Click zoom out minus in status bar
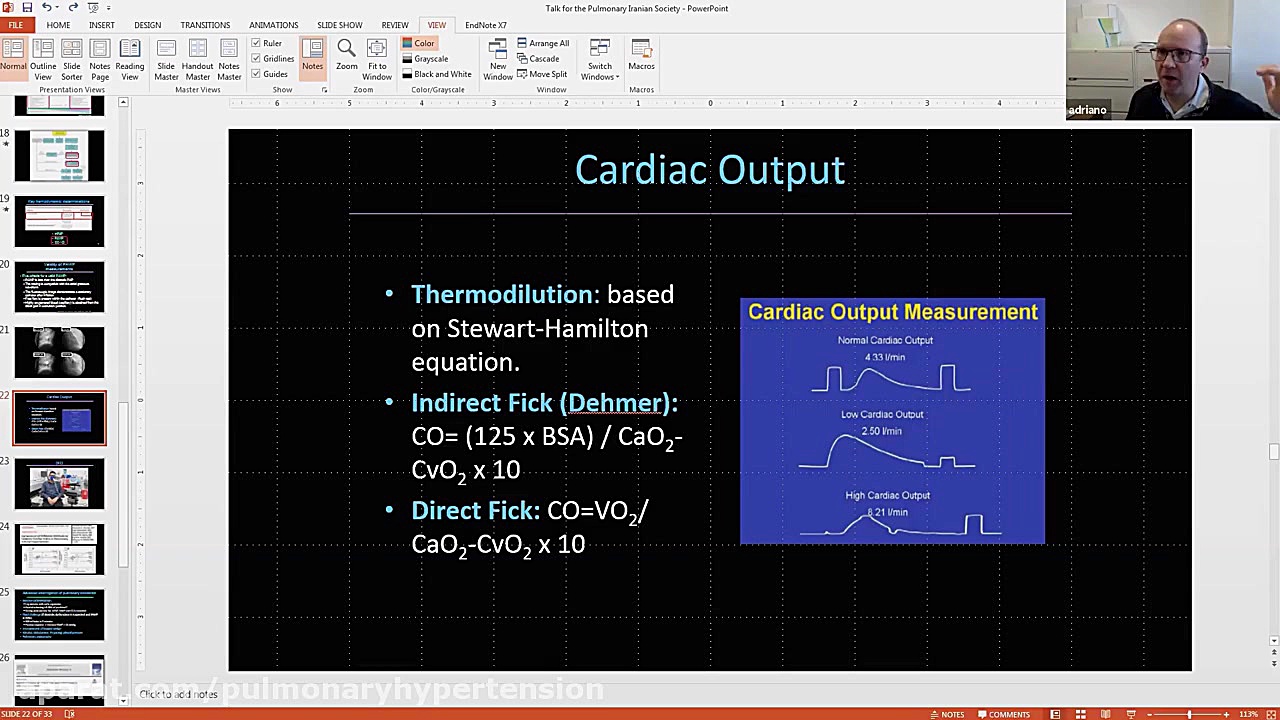Image resolution: width=1280 pixels, height=720 pixels. coord(1151,714)
